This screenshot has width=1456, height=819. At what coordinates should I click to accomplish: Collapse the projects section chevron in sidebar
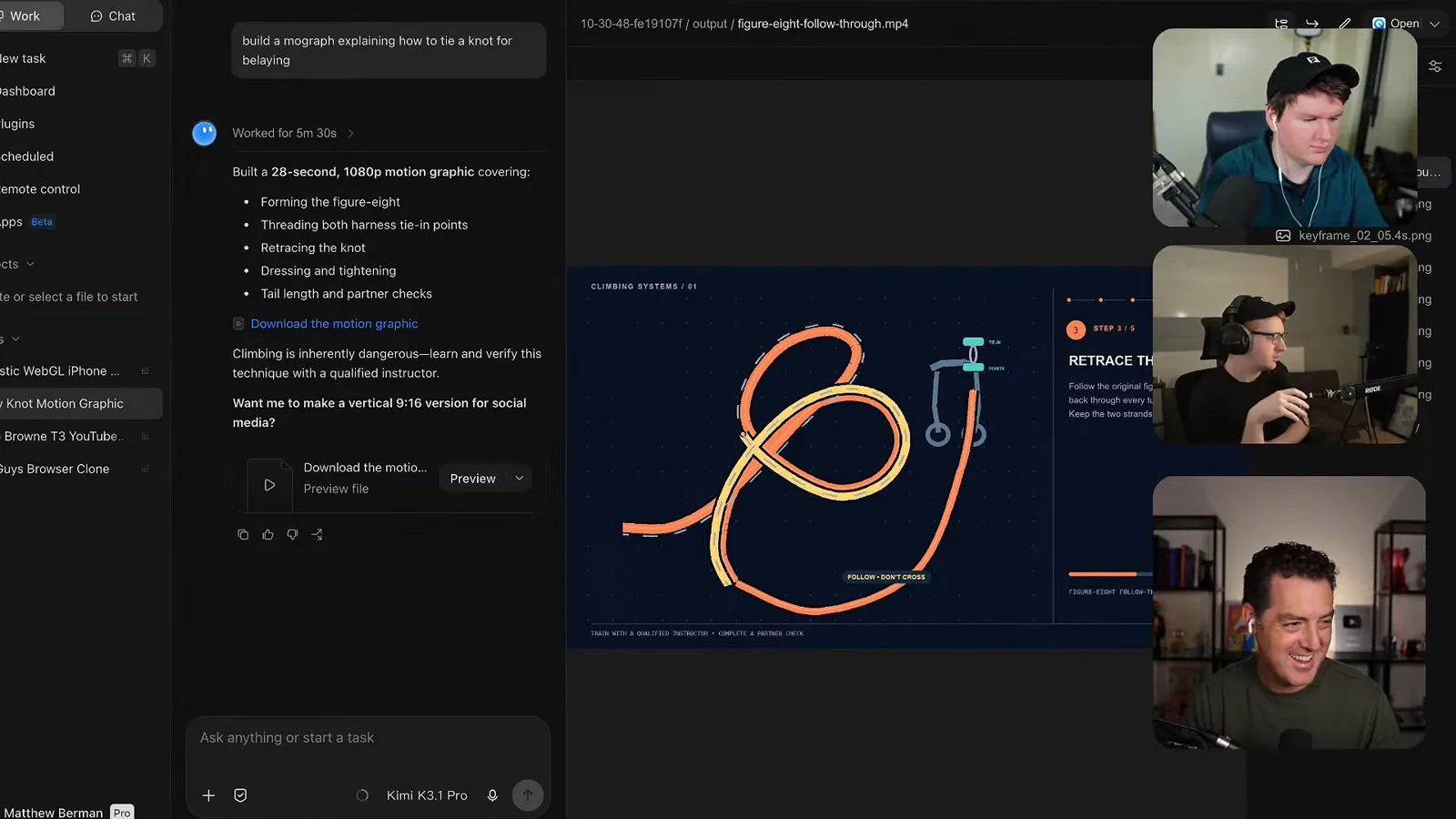(30, 264)
